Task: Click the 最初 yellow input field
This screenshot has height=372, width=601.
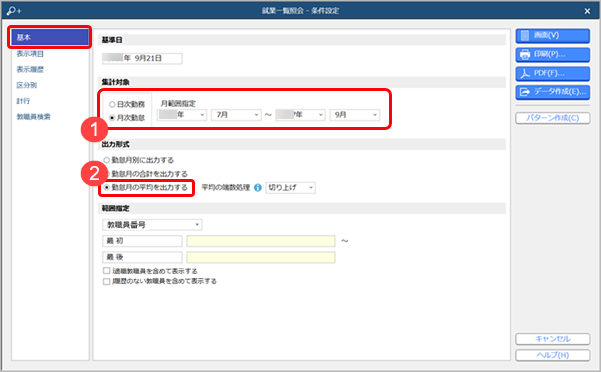Action: (x=261, y=241)
